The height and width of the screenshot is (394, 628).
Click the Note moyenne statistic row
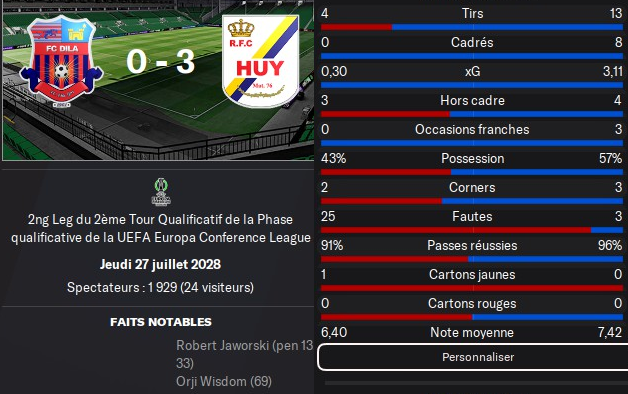(472, 332)
